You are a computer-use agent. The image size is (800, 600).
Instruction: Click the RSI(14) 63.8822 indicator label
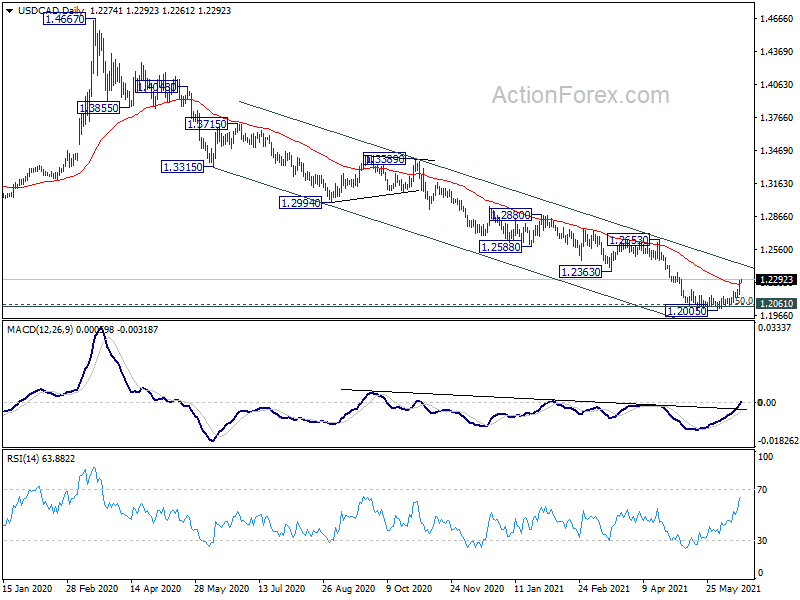click(x=41, y=459)
